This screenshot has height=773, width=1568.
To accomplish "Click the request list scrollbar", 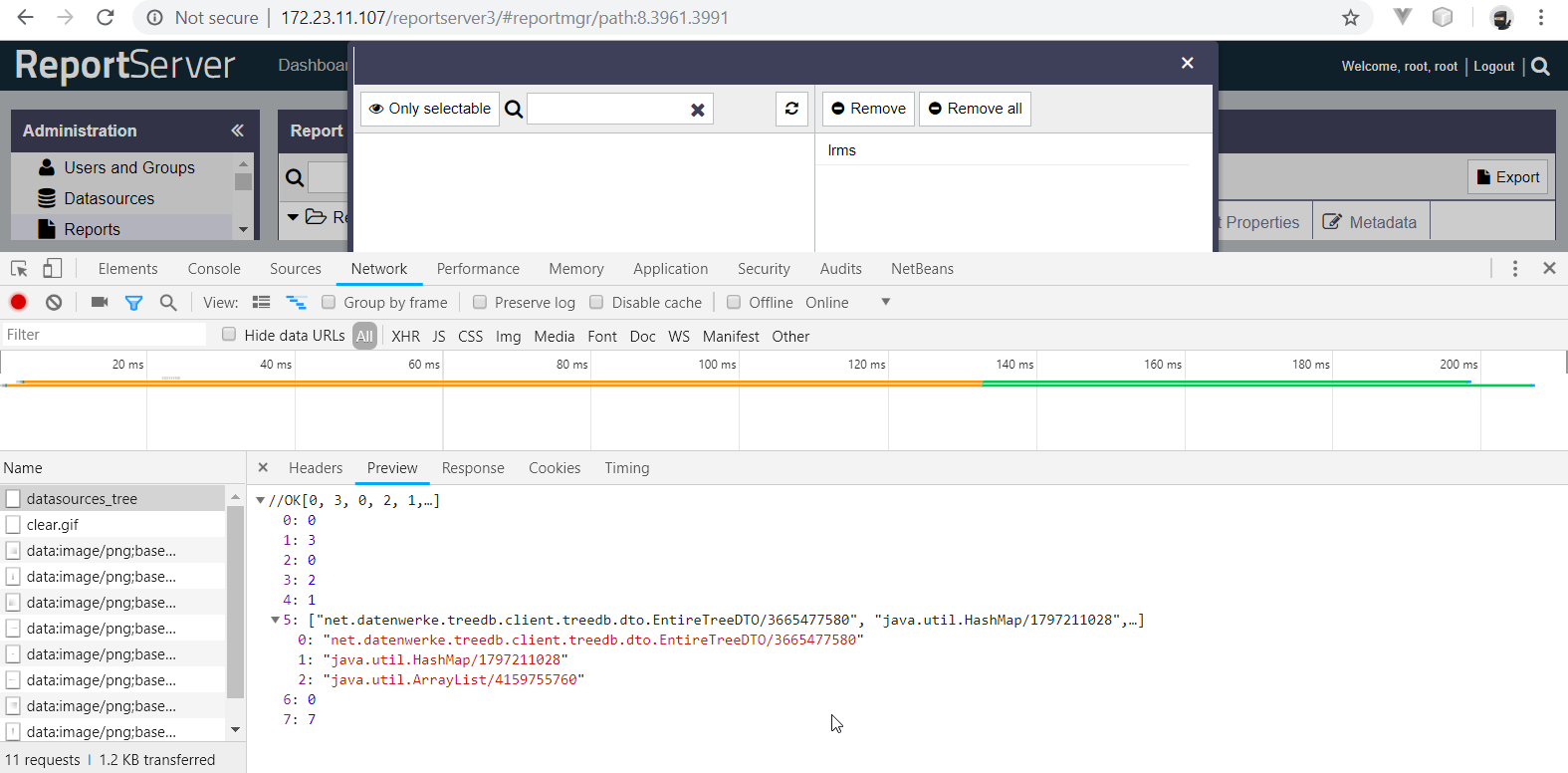I will pos(235,602).
